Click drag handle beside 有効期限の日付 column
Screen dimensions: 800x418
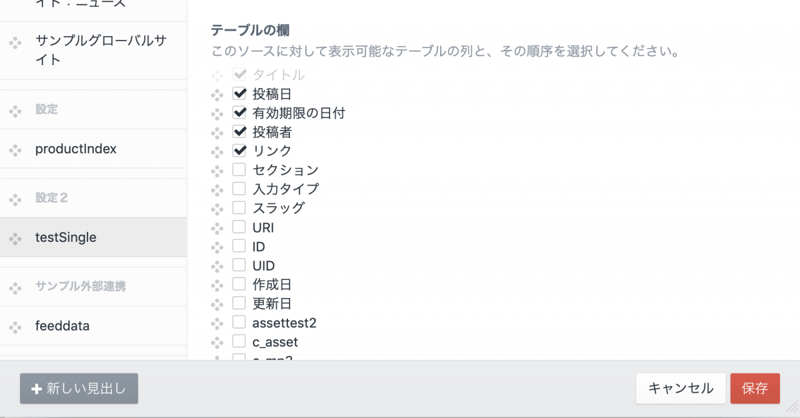(x=217, y=113)
